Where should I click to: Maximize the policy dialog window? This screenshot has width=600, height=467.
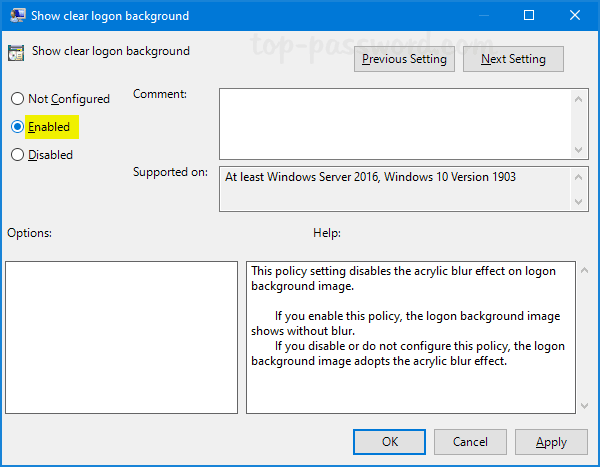[528, 16]
